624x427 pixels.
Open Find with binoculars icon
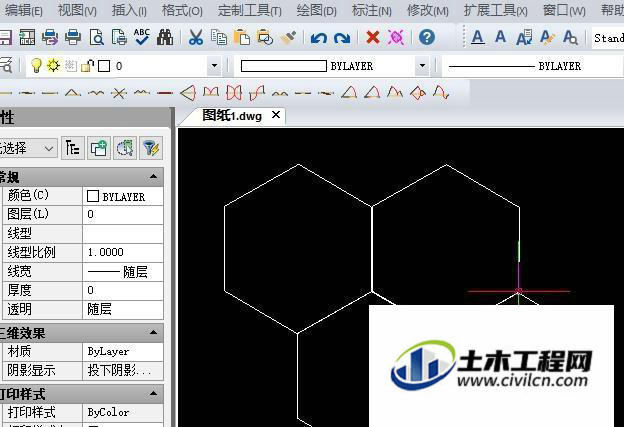click(x=165, y=37)
